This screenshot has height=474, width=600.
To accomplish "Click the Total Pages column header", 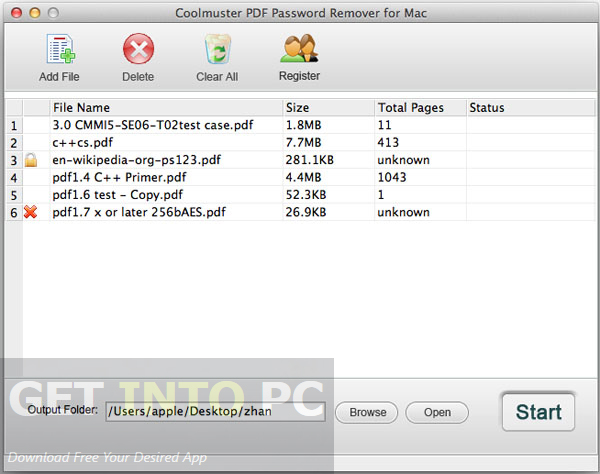I will (x=420, y=108).
